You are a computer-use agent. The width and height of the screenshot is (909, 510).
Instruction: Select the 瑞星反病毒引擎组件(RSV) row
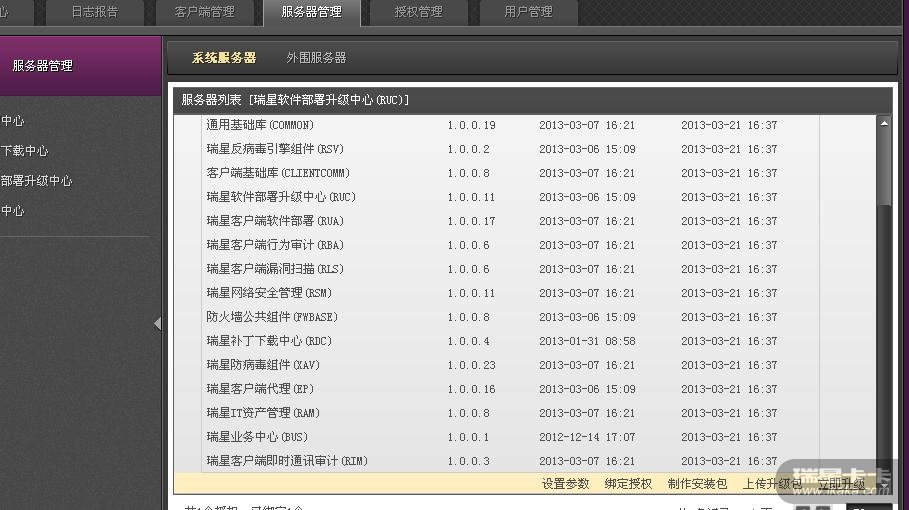pyautogui.click(x=510, y=149)
